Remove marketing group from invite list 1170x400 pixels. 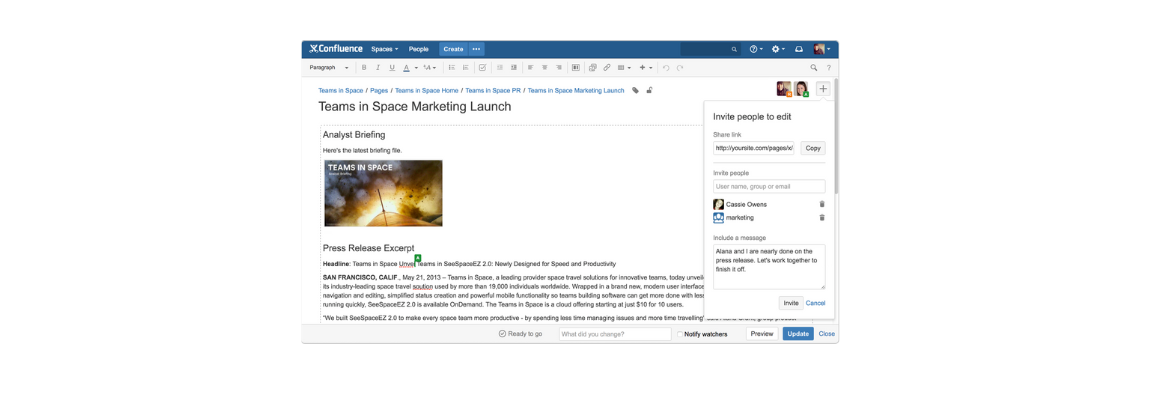822,217
